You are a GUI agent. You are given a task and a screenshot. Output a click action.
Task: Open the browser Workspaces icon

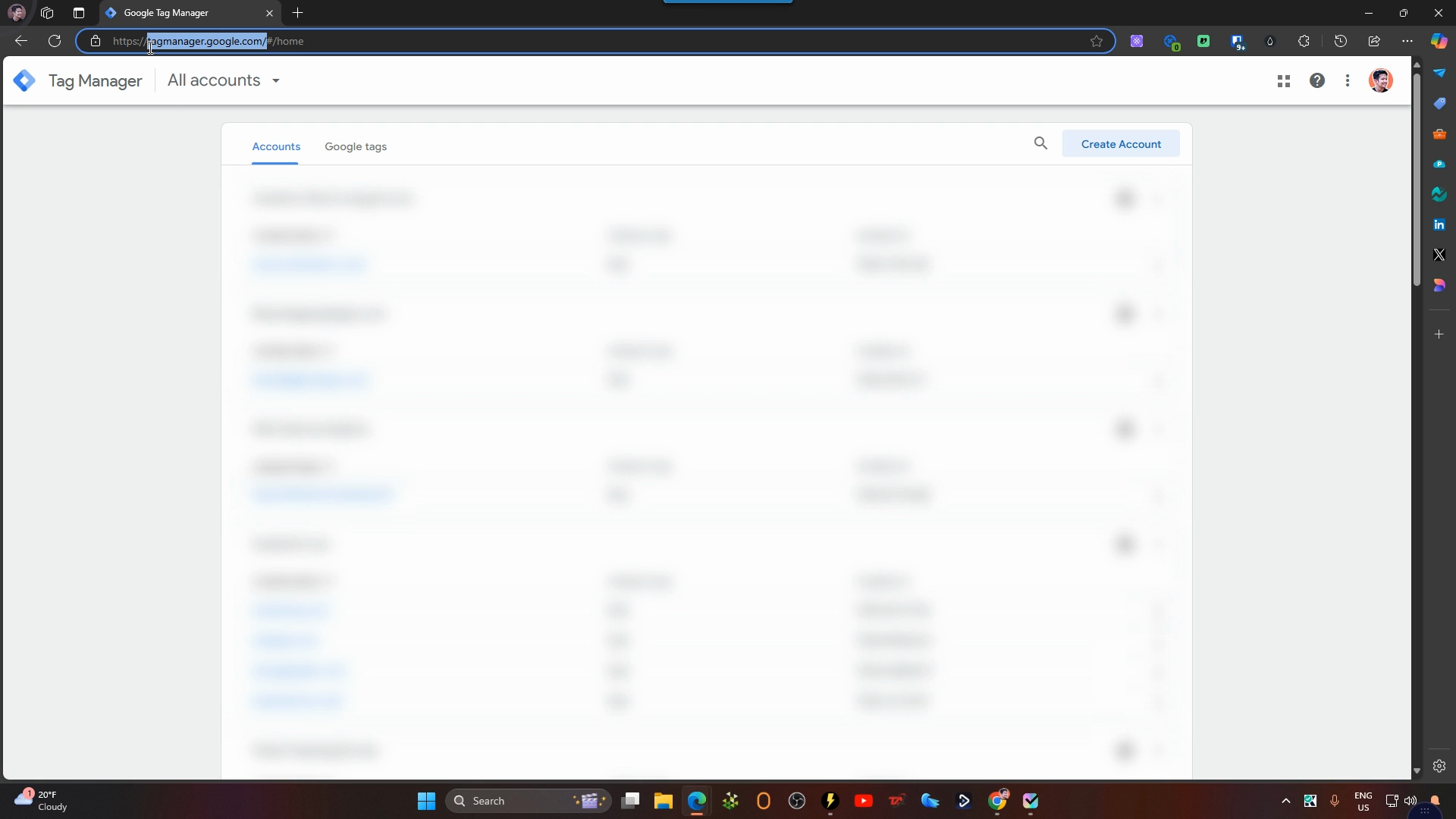point(47,13)
